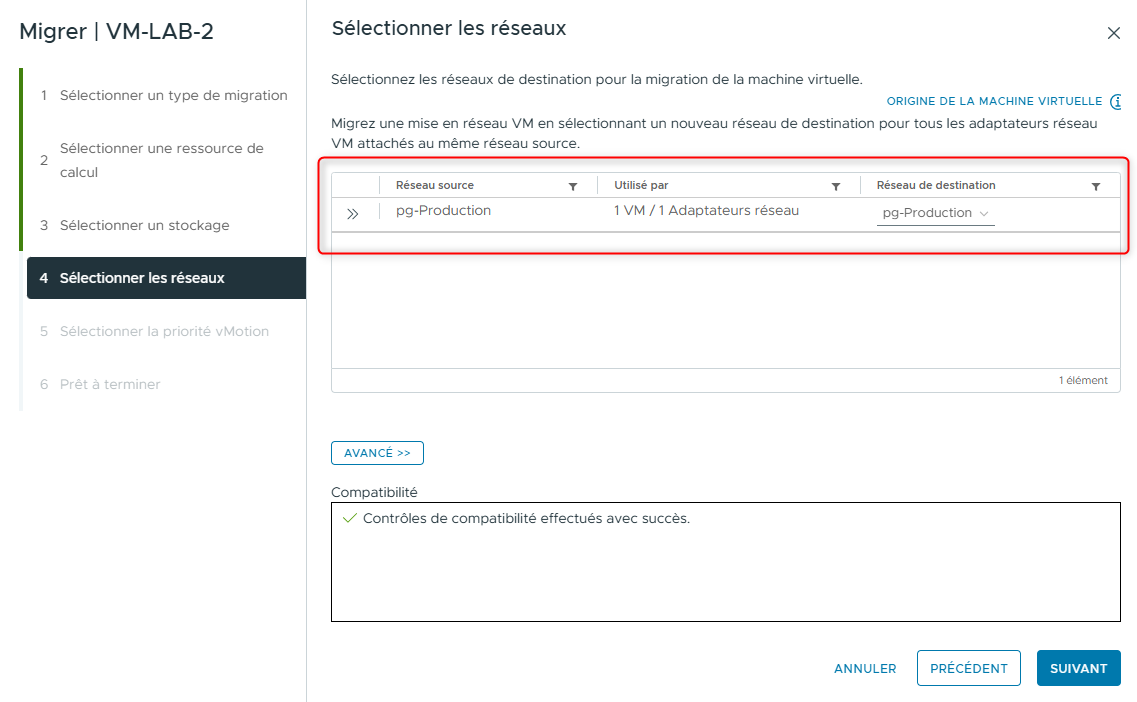Click SUIVANT to proceed to vMotion priority
The image size is (1137, 702).
[1078, 668]
